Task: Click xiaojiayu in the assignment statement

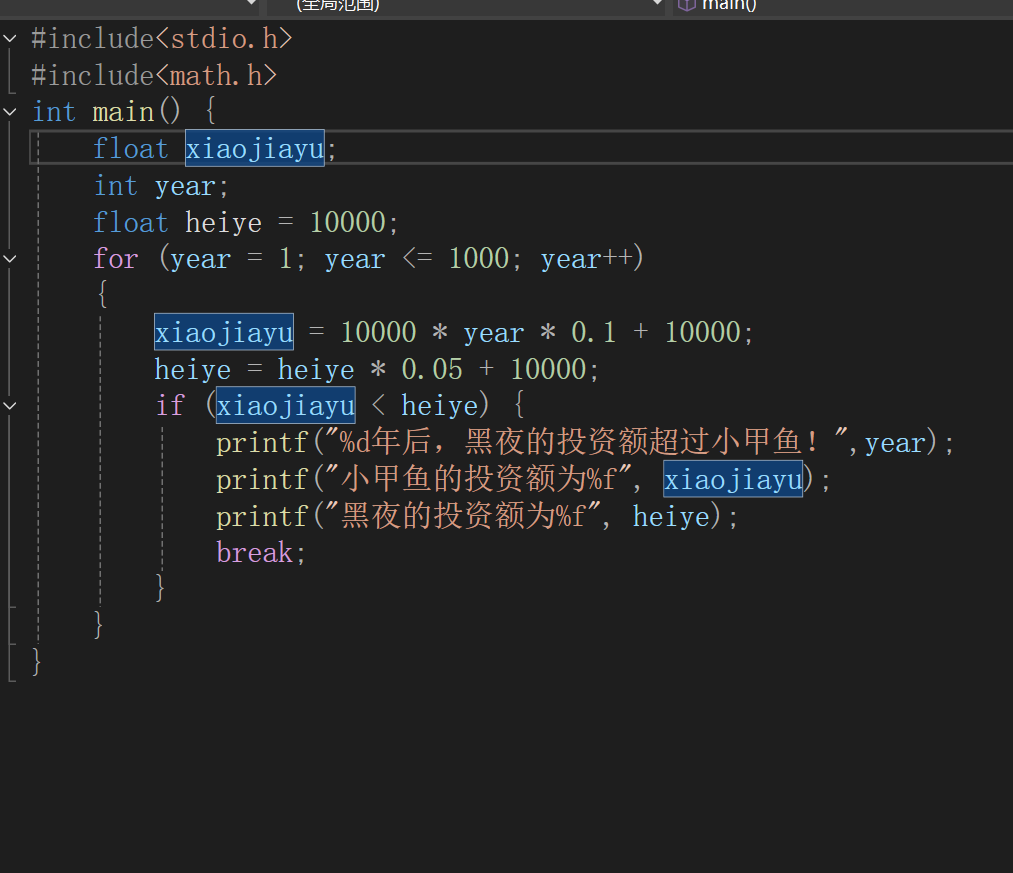Action: point(224,333)
